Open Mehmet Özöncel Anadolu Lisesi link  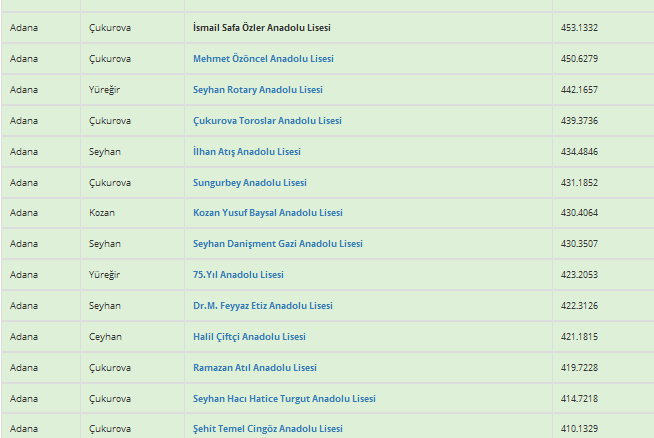point(263,59)
